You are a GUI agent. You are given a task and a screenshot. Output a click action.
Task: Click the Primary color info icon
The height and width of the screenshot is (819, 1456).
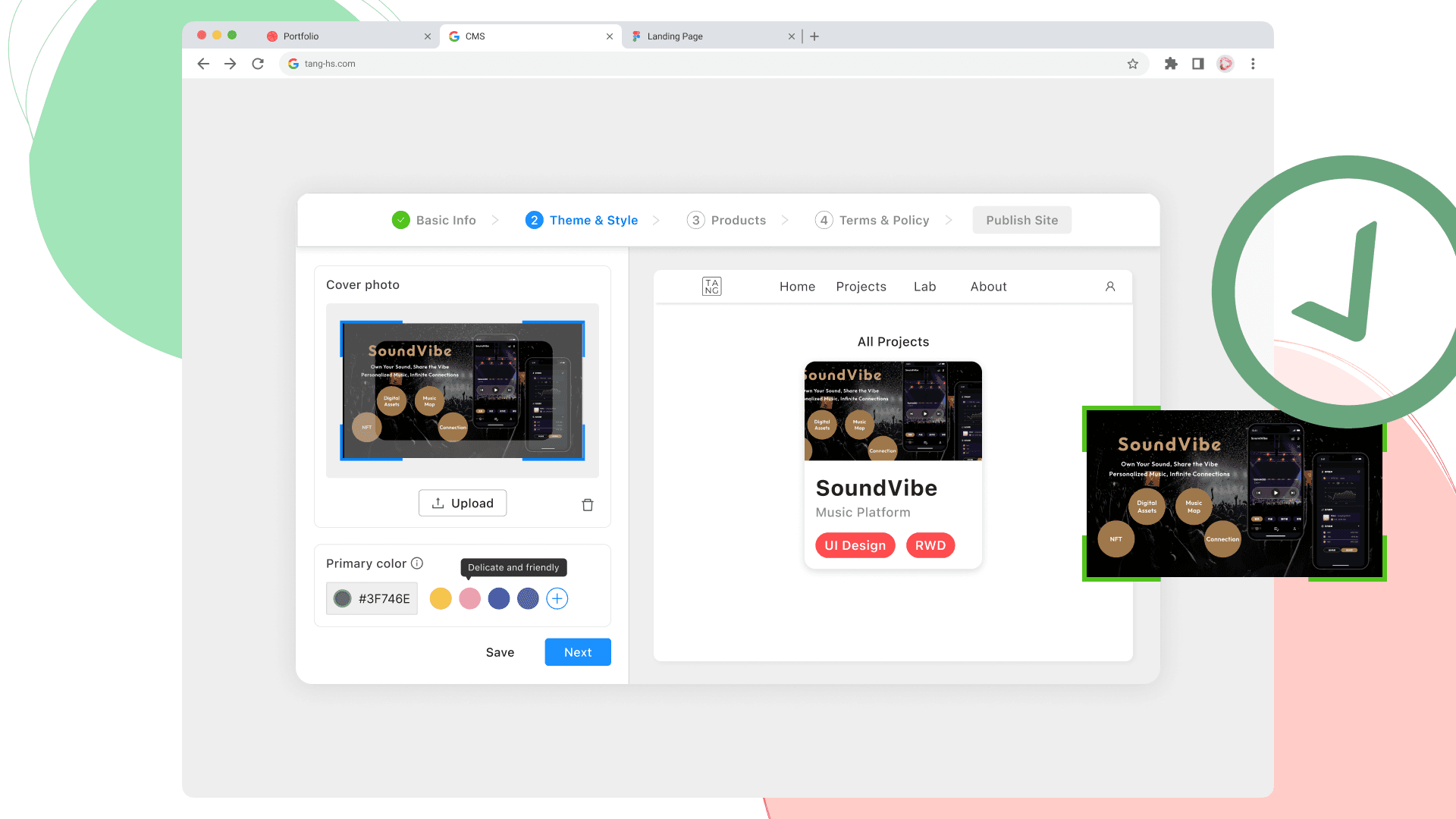(x=417, y=563)
